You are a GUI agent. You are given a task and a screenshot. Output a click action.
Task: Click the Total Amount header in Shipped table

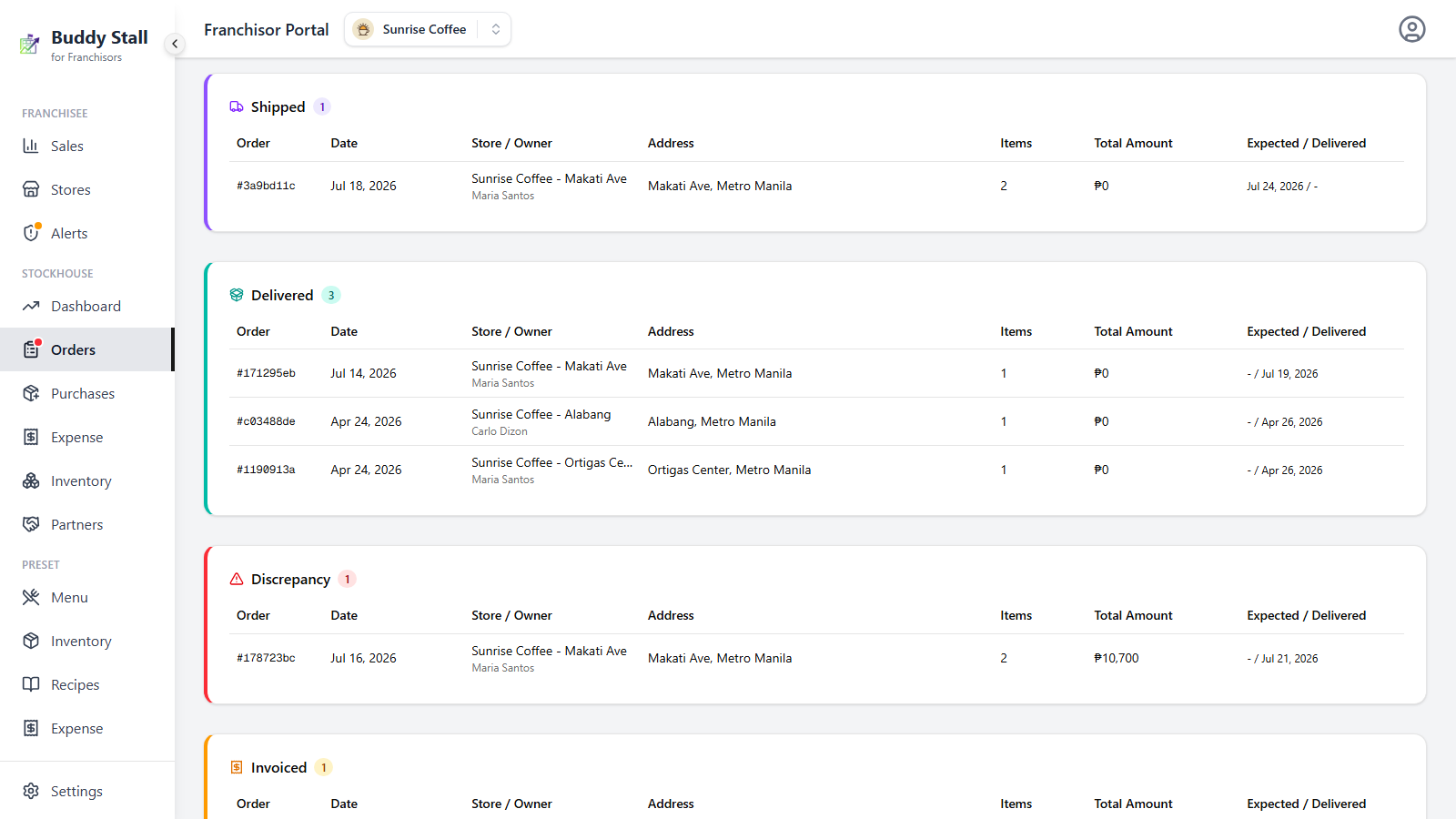[1133, 143]
